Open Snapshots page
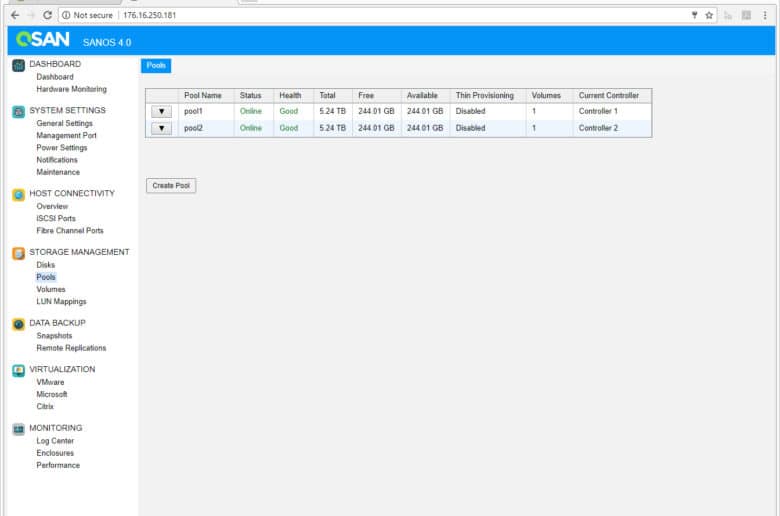The image size is (780, 516). pos(54,336)
